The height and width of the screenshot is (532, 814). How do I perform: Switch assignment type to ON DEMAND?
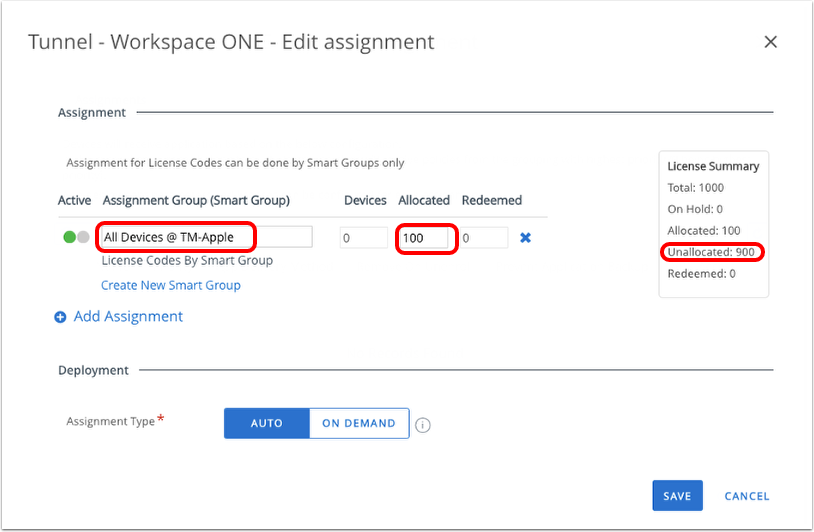coord(359,423)
